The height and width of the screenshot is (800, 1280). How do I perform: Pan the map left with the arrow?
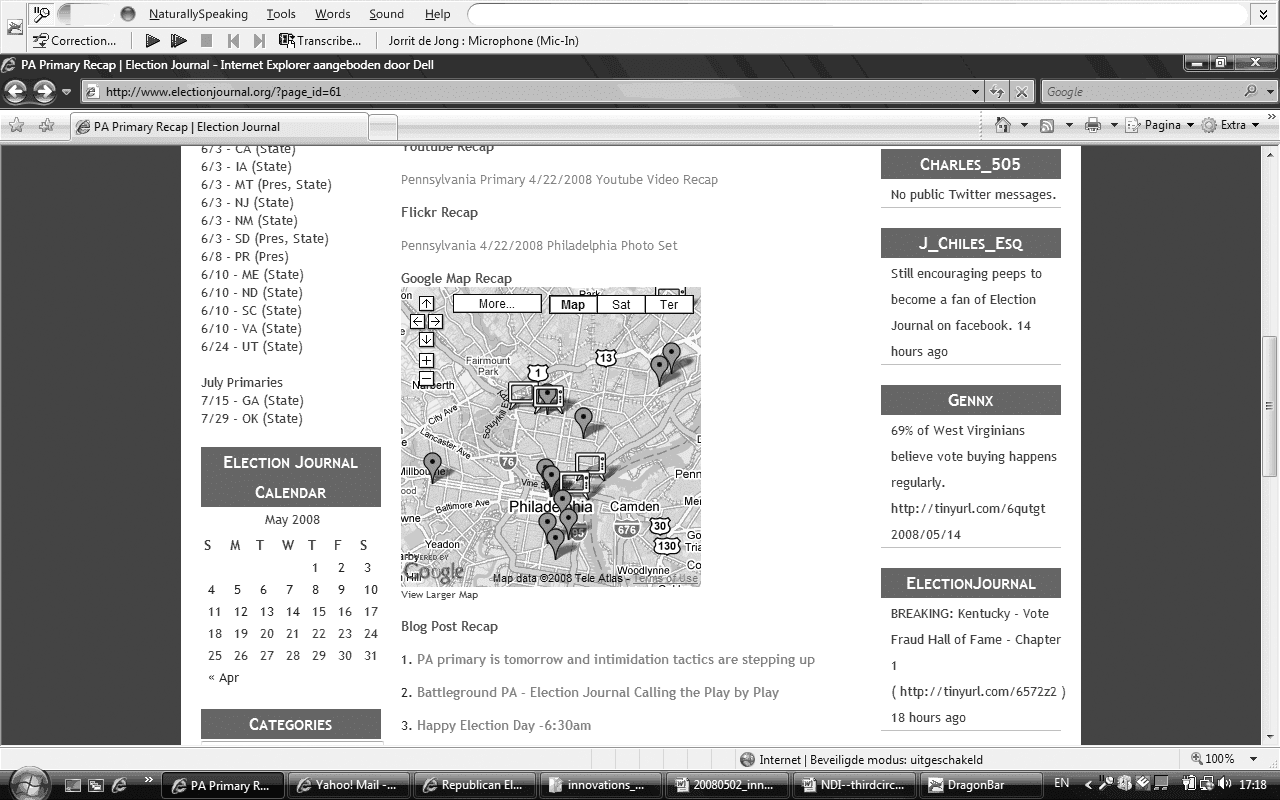418,321
